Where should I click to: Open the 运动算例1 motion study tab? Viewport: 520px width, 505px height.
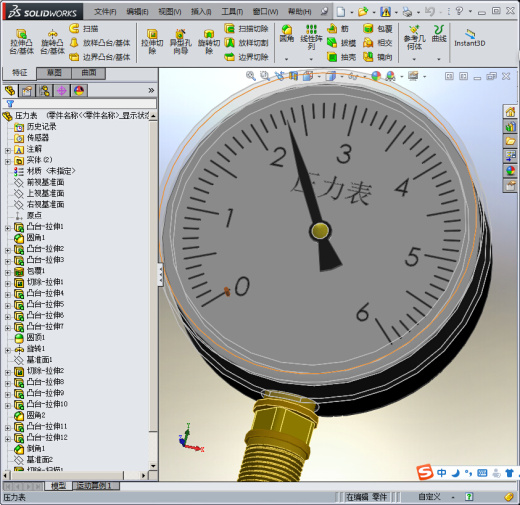96,486
